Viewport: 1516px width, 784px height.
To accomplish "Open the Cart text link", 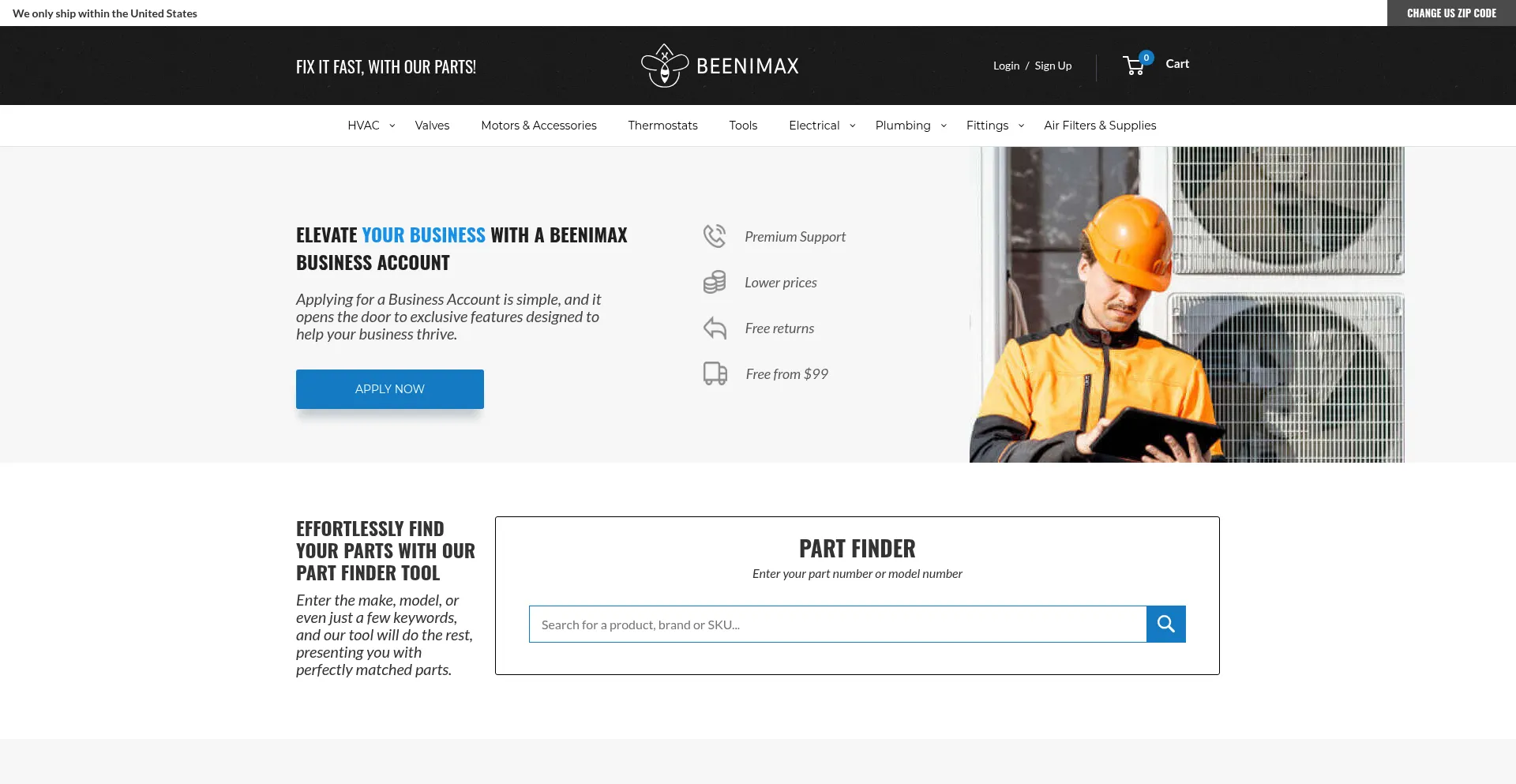I will [x=1177, y=64].
